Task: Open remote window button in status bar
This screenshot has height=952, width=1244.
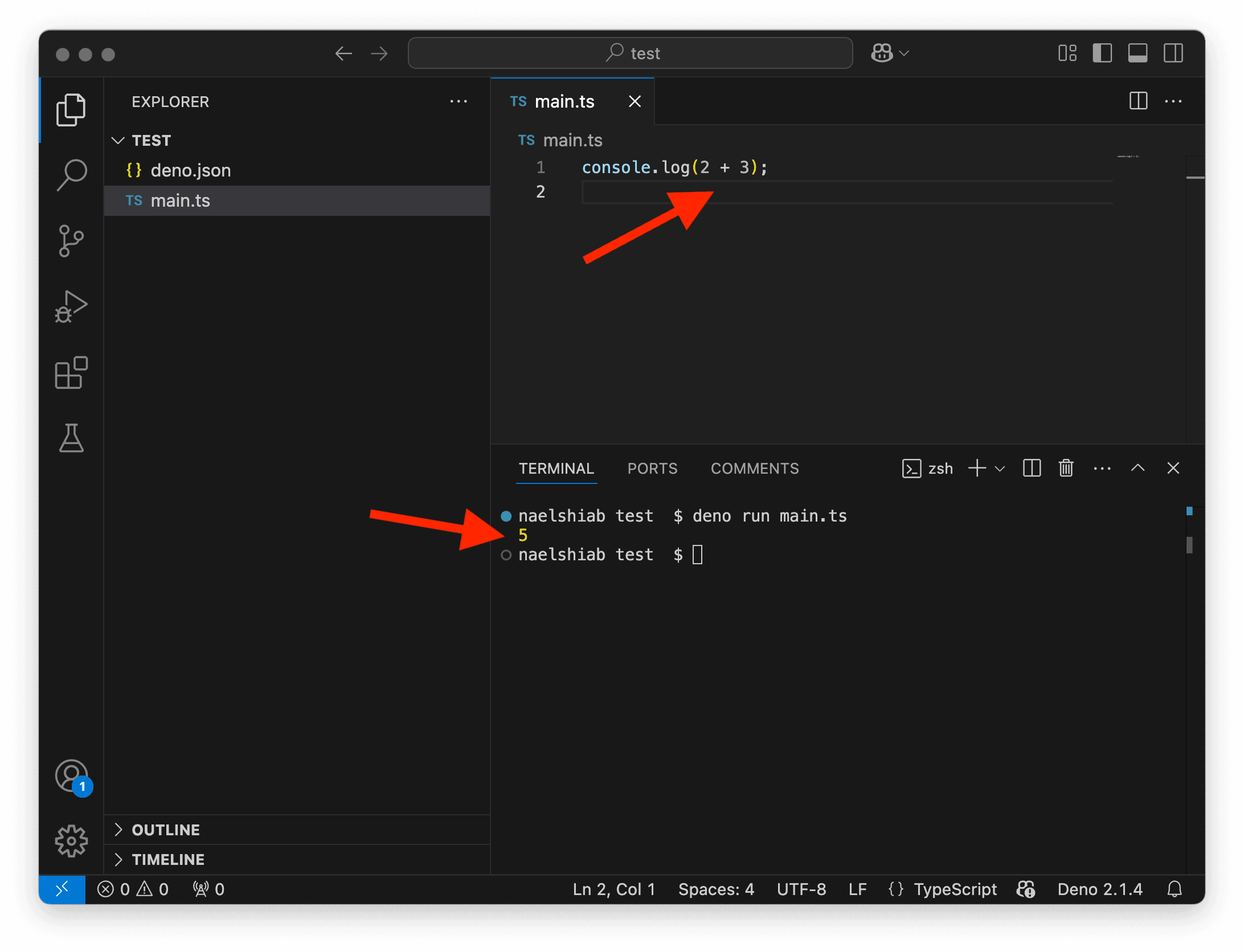Action: pos(62,889)
